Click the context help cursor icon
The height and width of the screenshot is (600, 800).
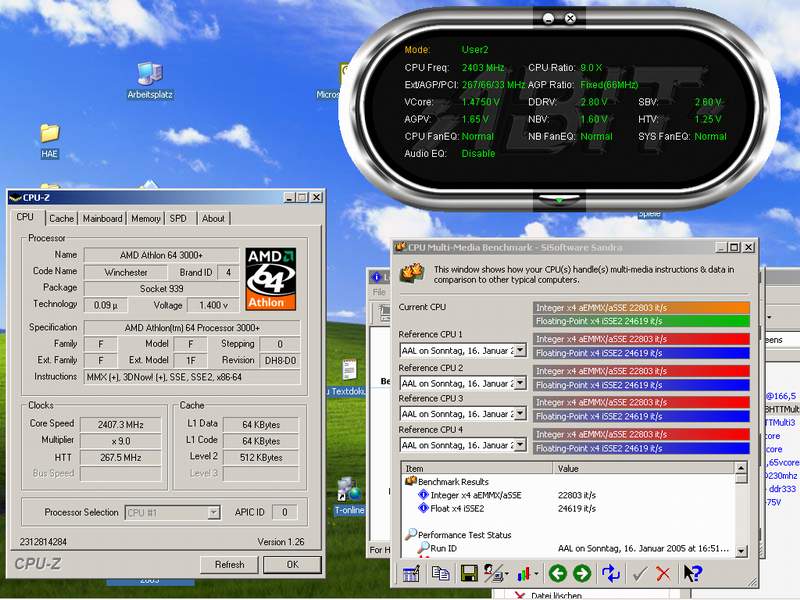[x=693, y=574]
